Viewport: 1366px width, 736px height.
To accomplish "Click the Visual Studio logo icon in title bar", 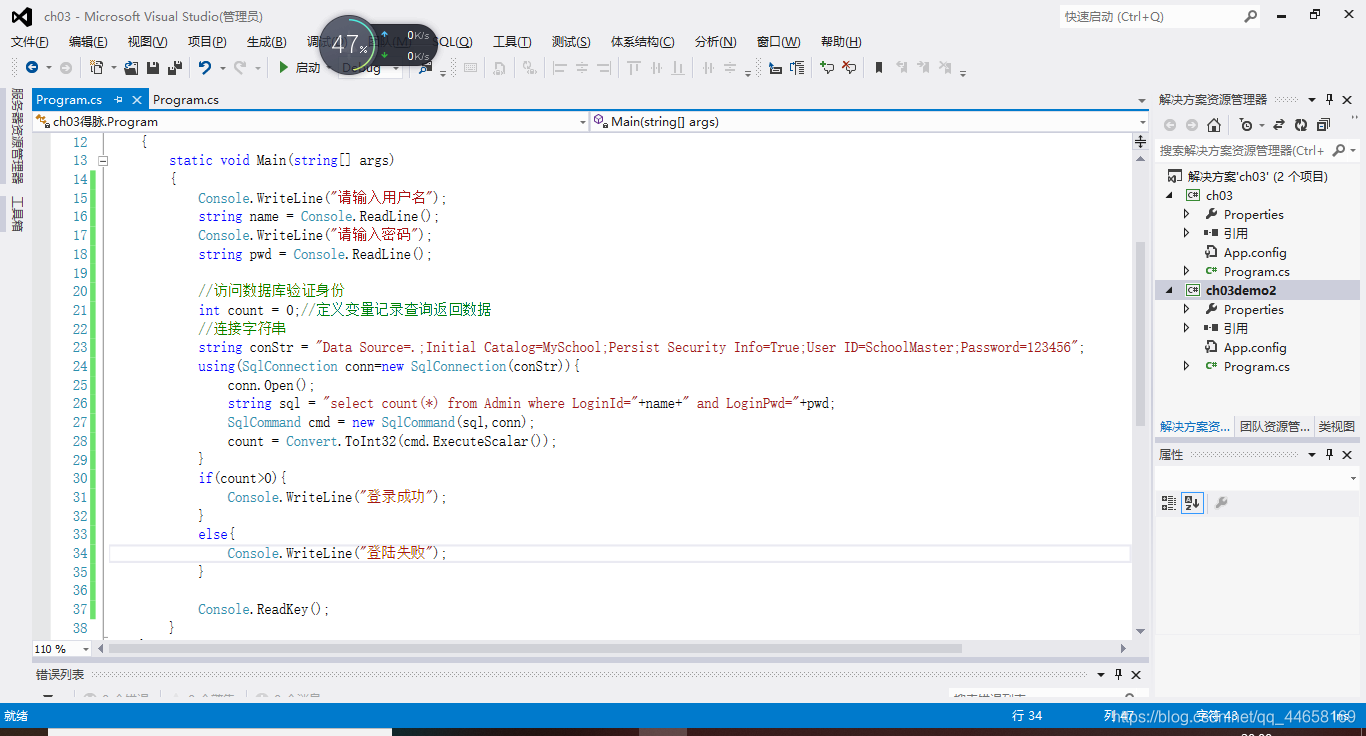I will [21, 16].
